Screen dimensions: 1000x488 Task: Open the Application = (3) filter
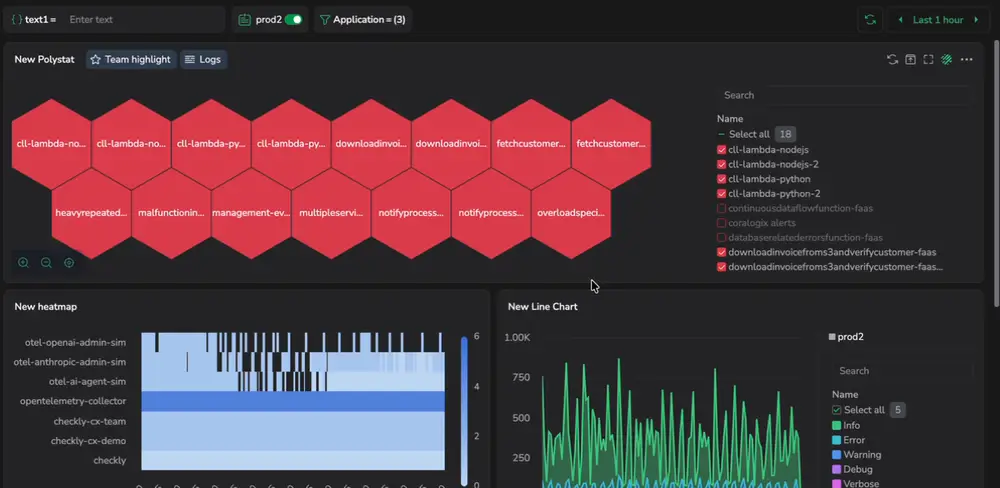click(x=363, y=20)
